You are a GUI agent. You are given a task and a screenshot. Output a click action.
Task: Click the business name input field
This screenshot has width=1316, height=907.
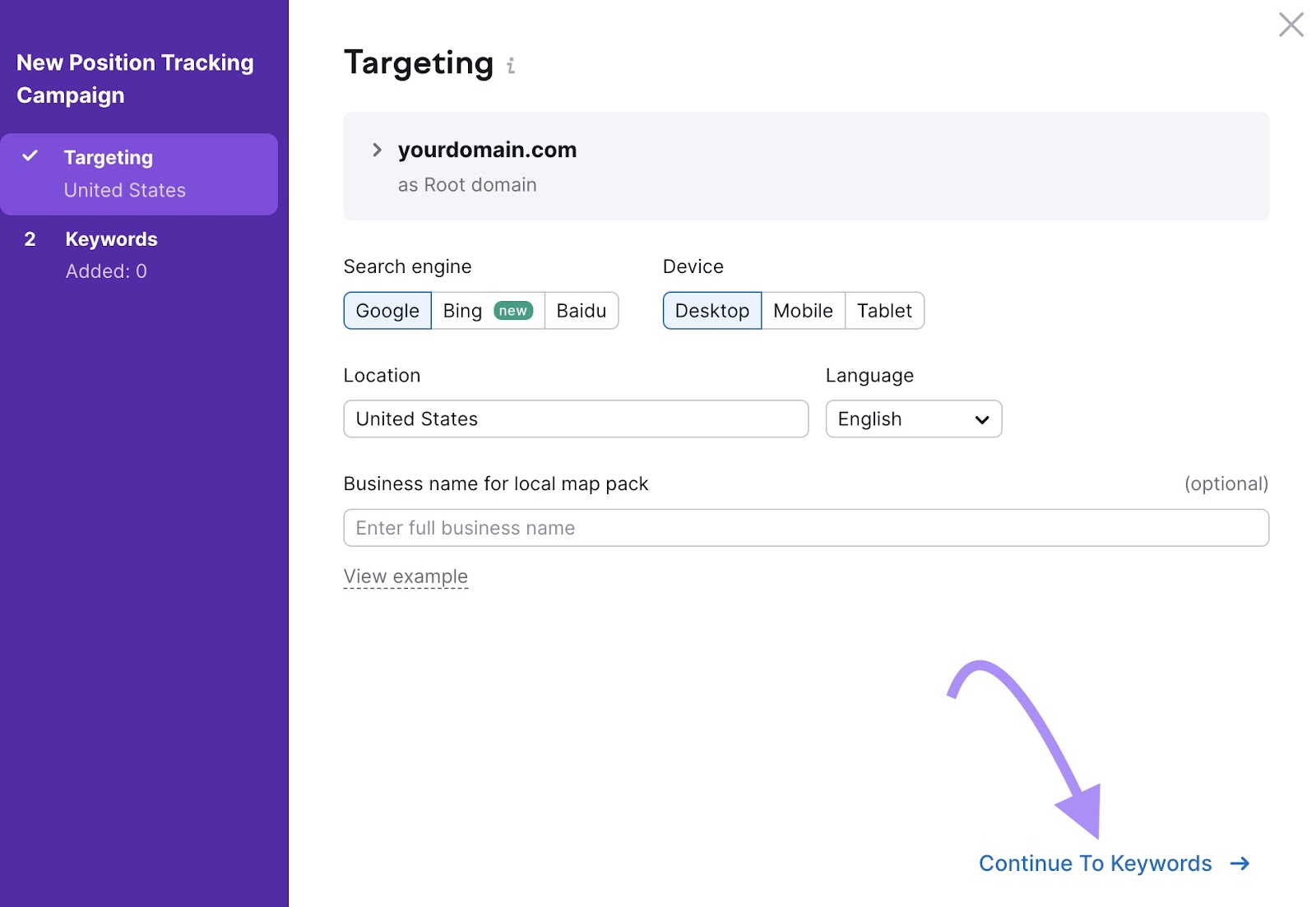tap(805, 528)
